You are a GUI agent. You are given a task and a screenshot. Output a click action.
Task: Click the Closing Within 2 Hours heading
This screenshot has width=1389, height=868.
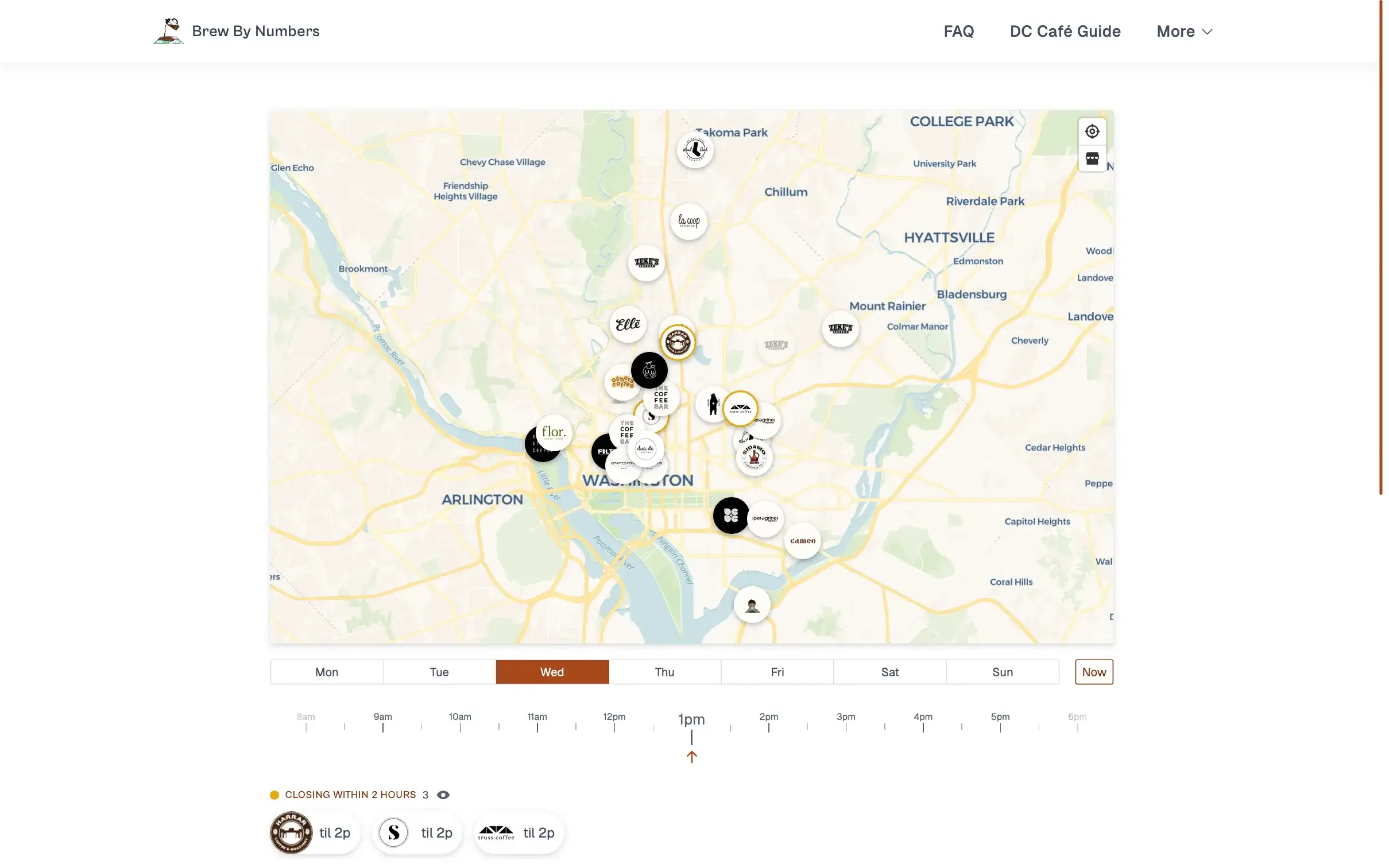pos(350,795)
